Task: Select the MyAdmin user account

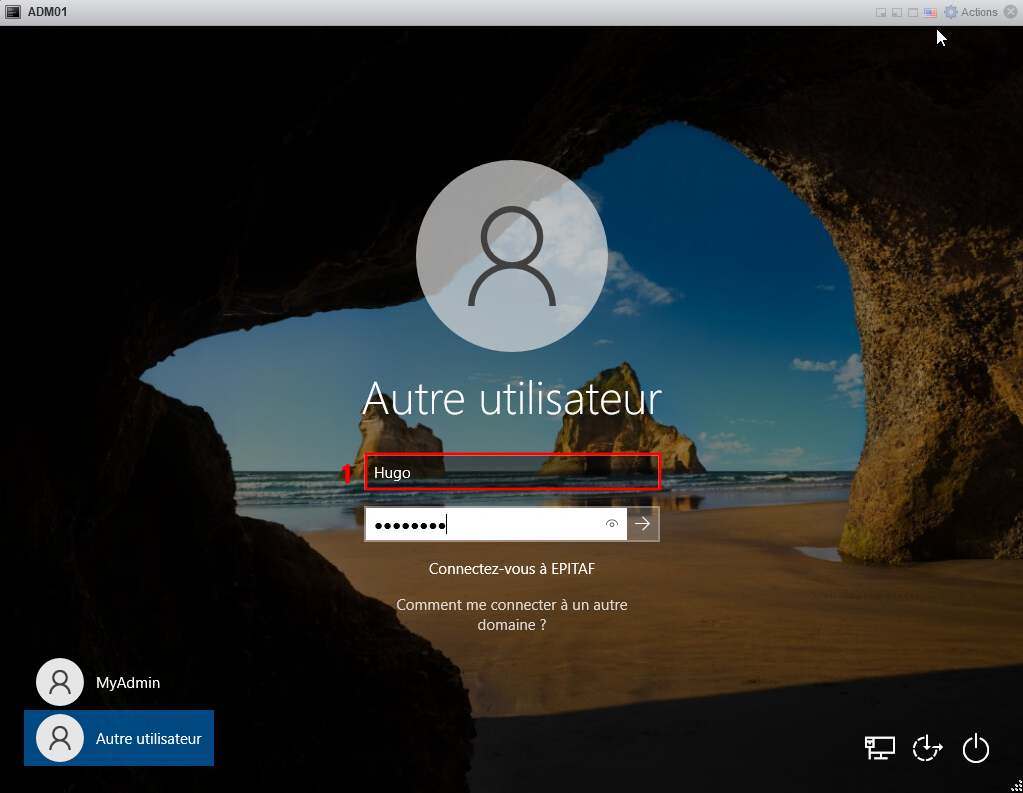Action: 97,682
